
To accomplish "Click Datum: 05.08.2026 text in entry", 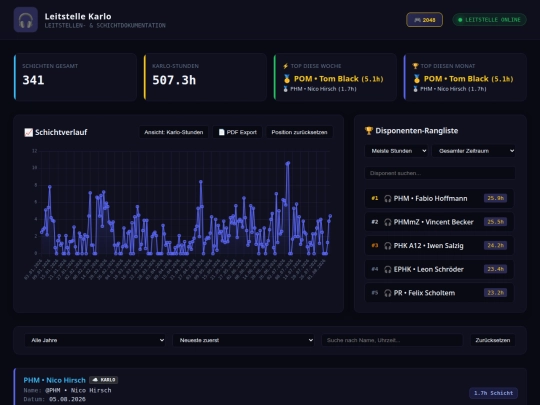I will (54, 399).
